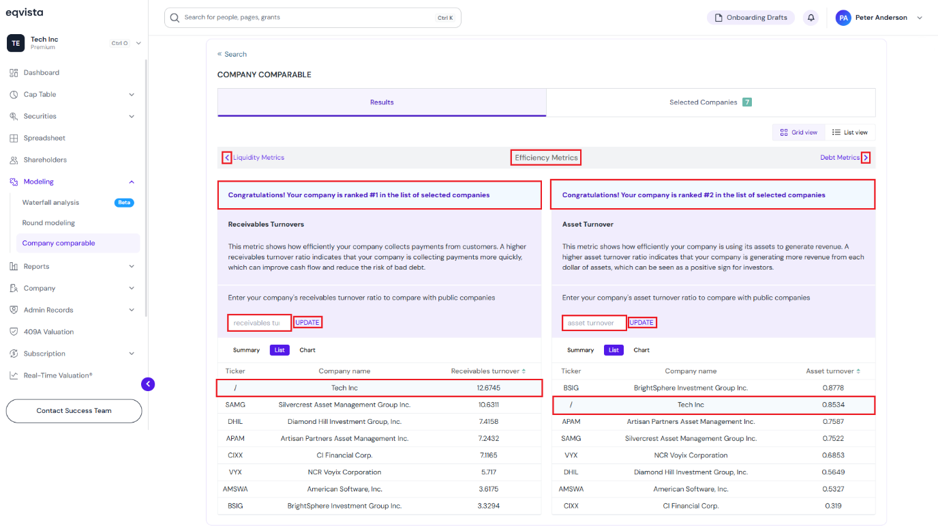Click the Modeling sidebar icon

point(14,182)
